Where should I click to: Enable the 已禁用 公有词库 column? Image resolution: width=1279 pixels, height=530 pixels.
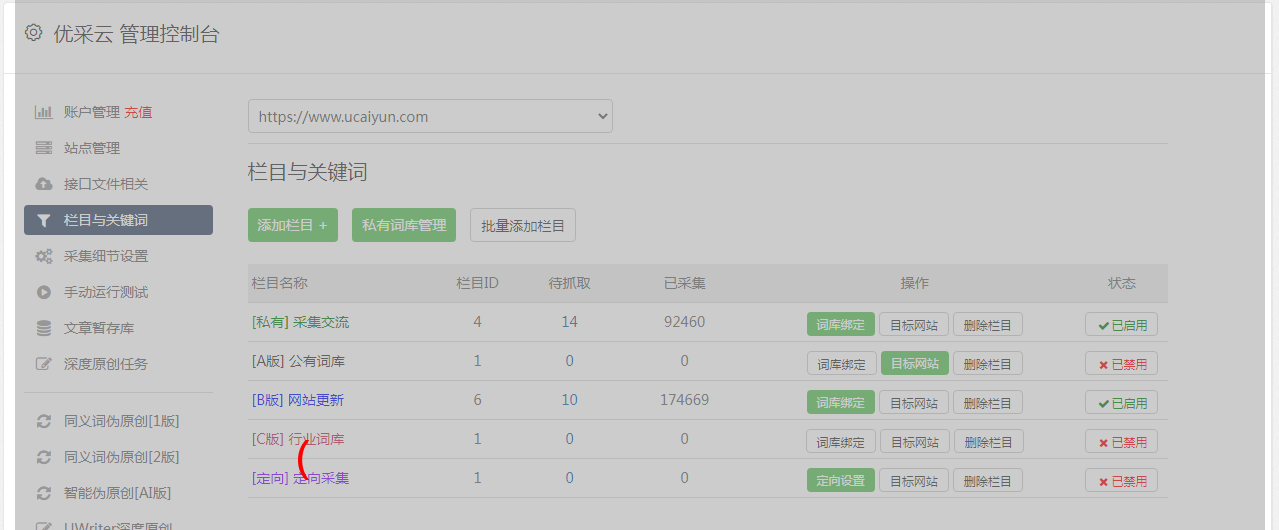pos(1121,363)
